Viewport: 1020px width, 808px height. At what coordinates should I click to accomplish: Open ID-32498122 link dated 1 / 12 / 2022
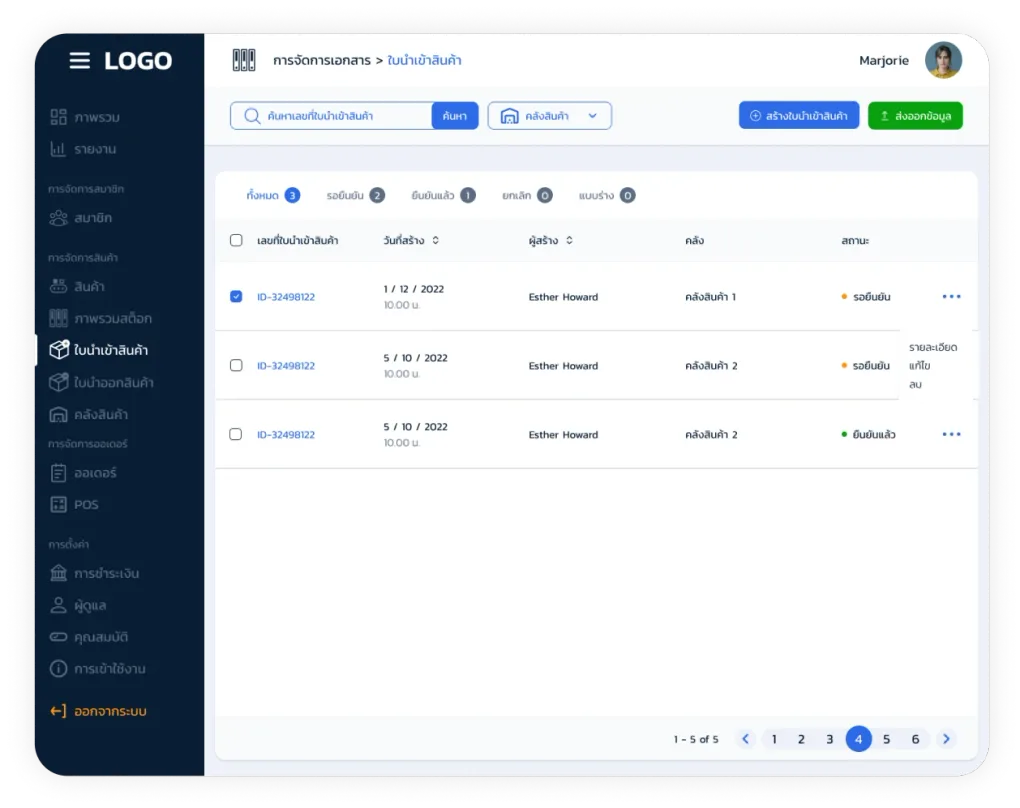tap(286, 297)
